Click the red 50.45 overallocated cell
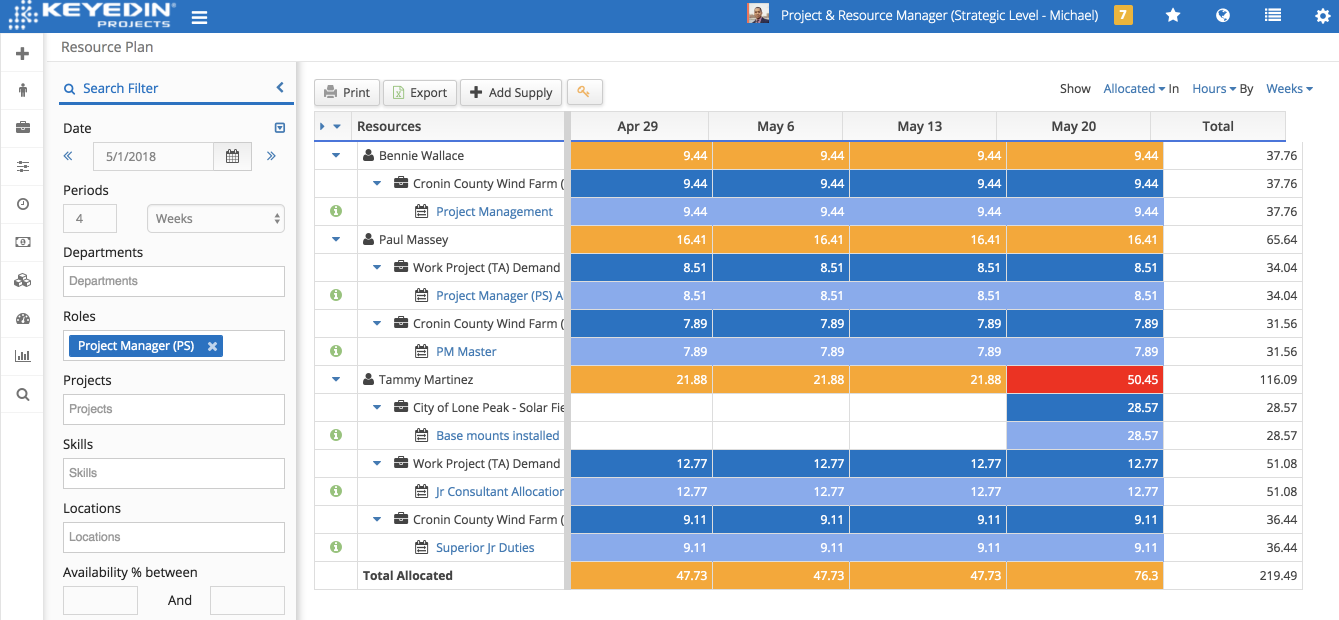This screenshot has width=1339, height=620. 1084,380
